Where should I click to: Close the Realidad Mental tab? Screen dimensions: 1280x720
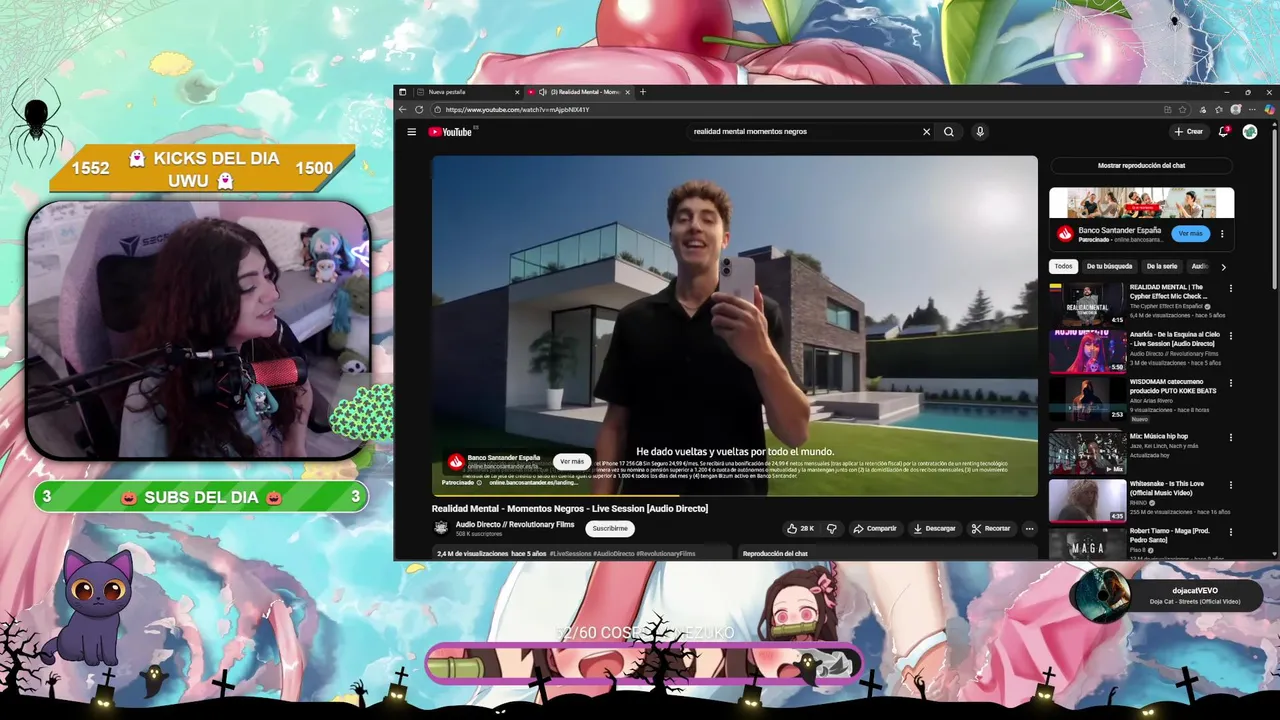(627, 92)
